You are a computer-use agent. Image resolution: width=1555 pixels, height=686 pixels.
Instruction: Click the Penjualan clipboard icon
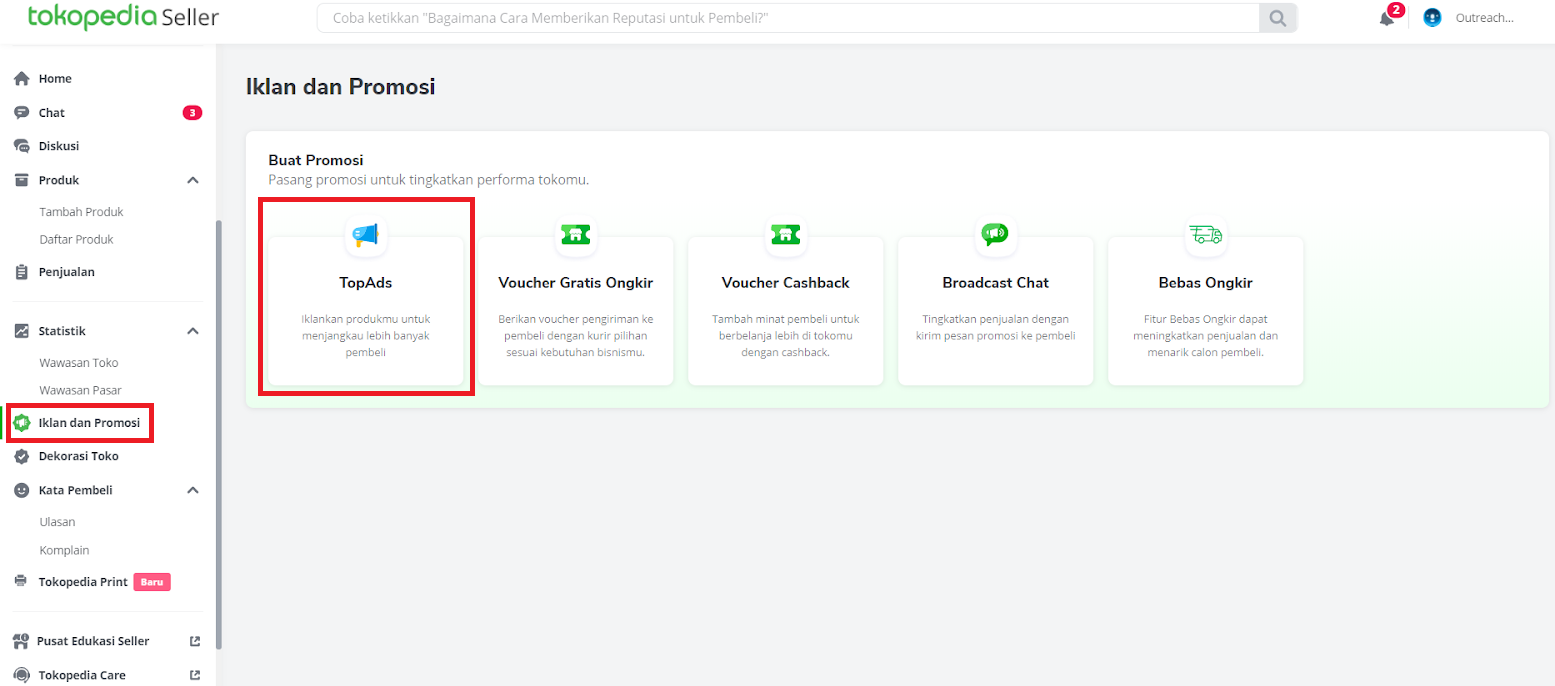tap(21, 272)
